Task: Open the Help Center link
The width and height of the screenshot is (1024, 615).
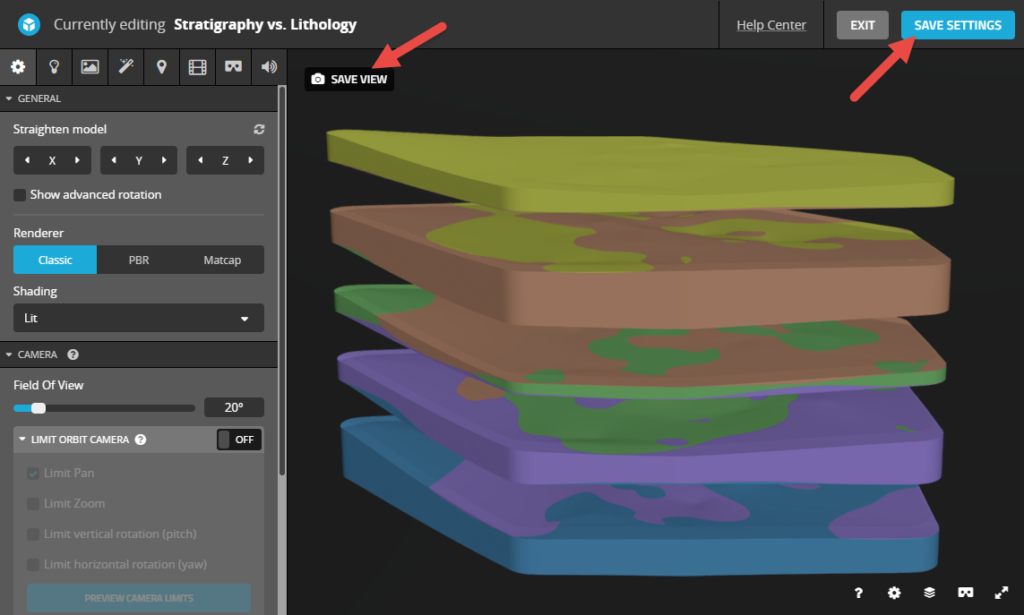Action: pyautogui.click(x=771, y=25)
